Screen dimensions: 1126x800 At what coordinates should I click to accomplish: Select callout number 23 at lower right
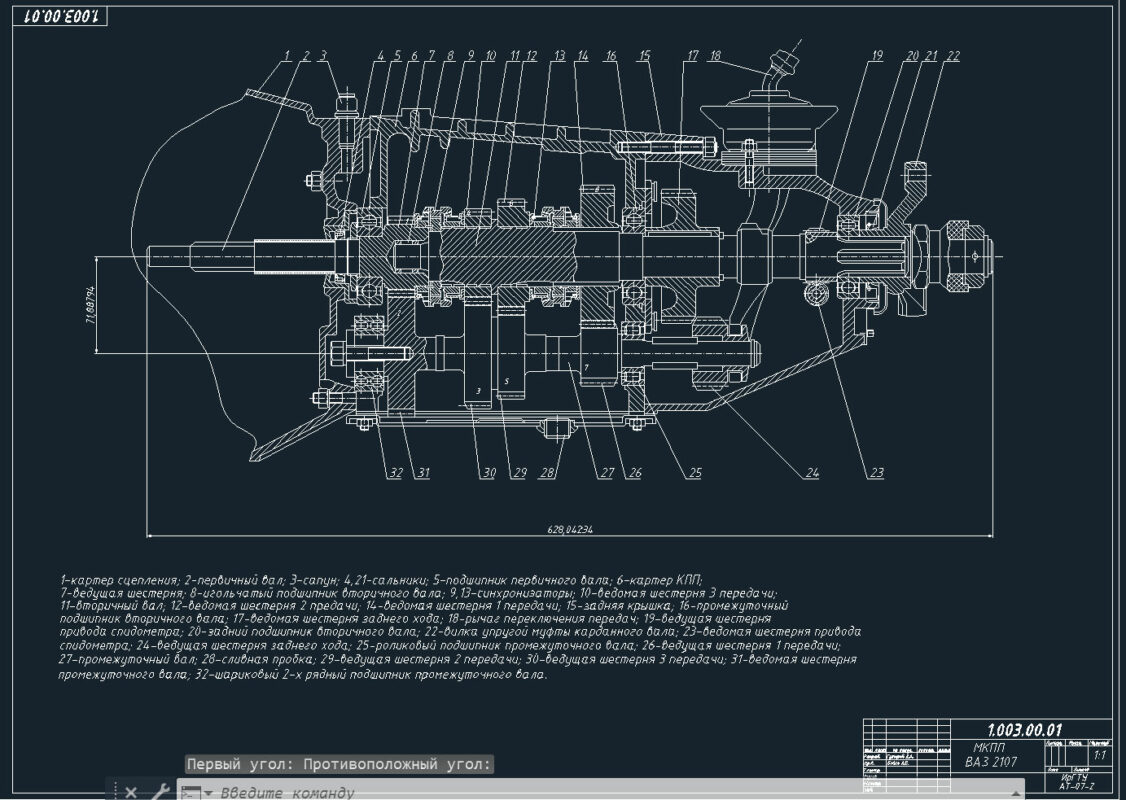(x=877, y=474)
